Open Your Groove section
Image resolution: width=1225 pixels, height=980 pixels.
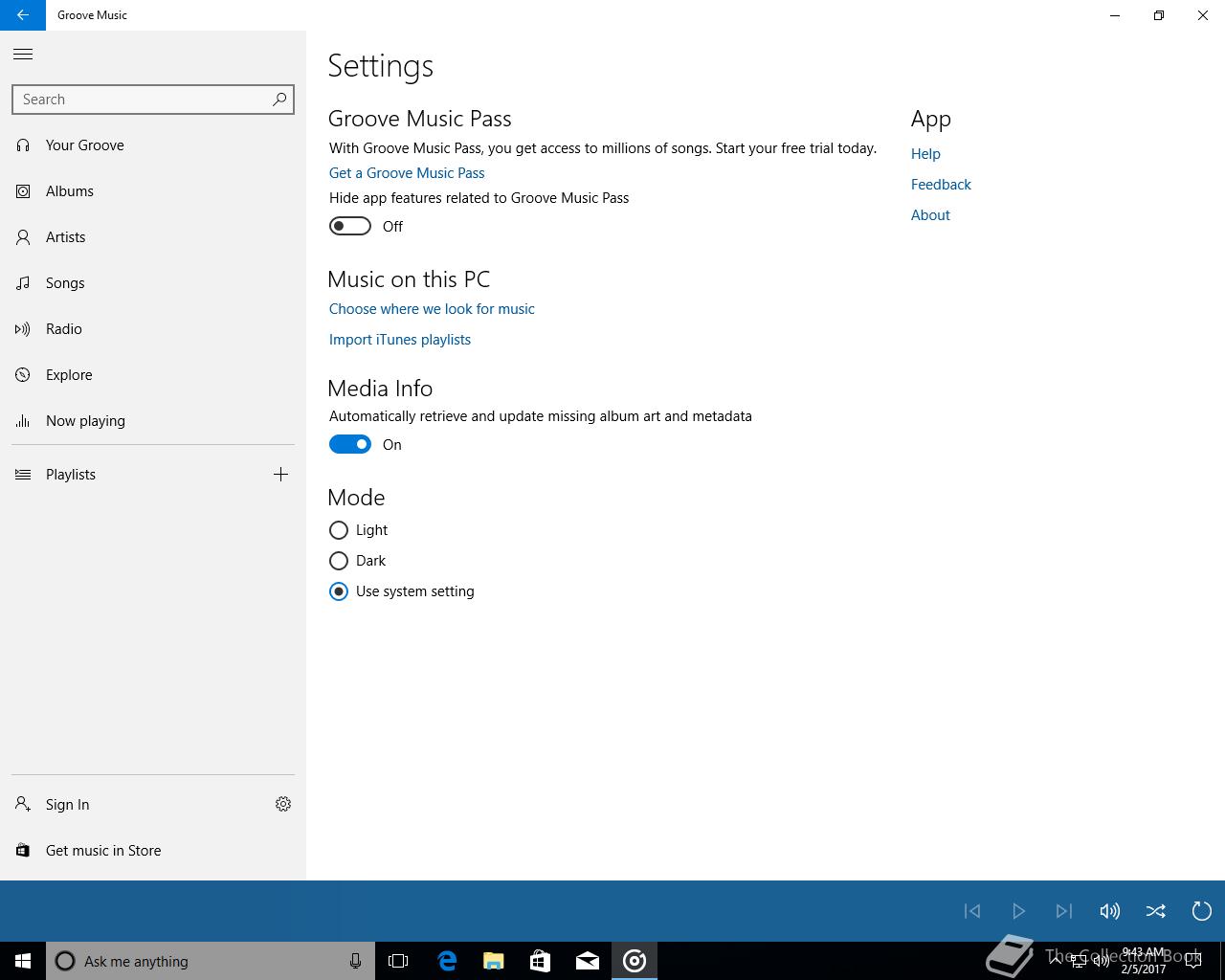(153, 145)
